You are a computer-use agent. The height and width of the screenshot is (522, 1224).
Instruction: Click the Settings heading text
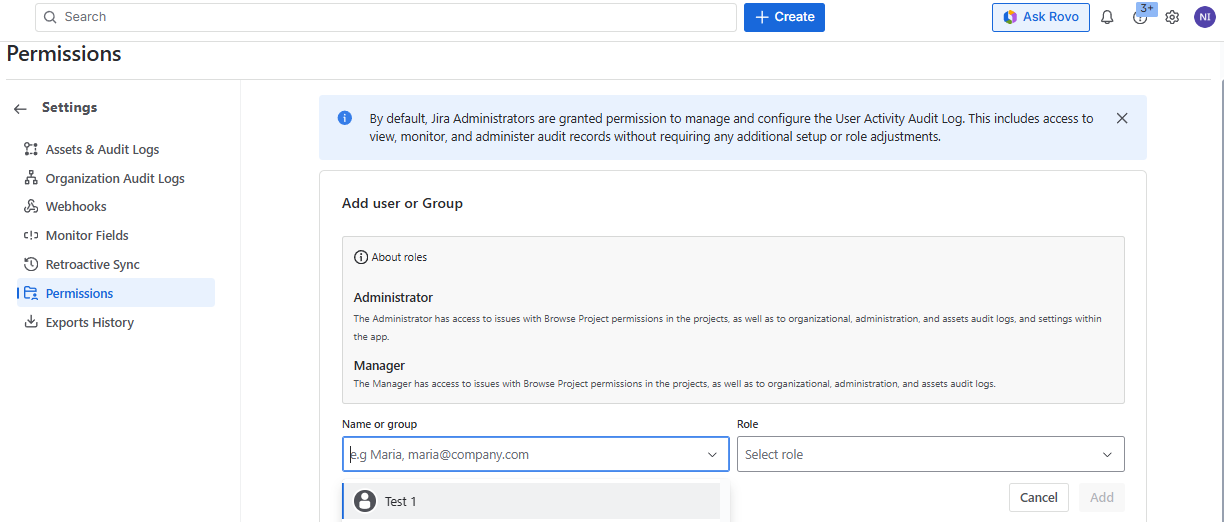click(70, 108)
